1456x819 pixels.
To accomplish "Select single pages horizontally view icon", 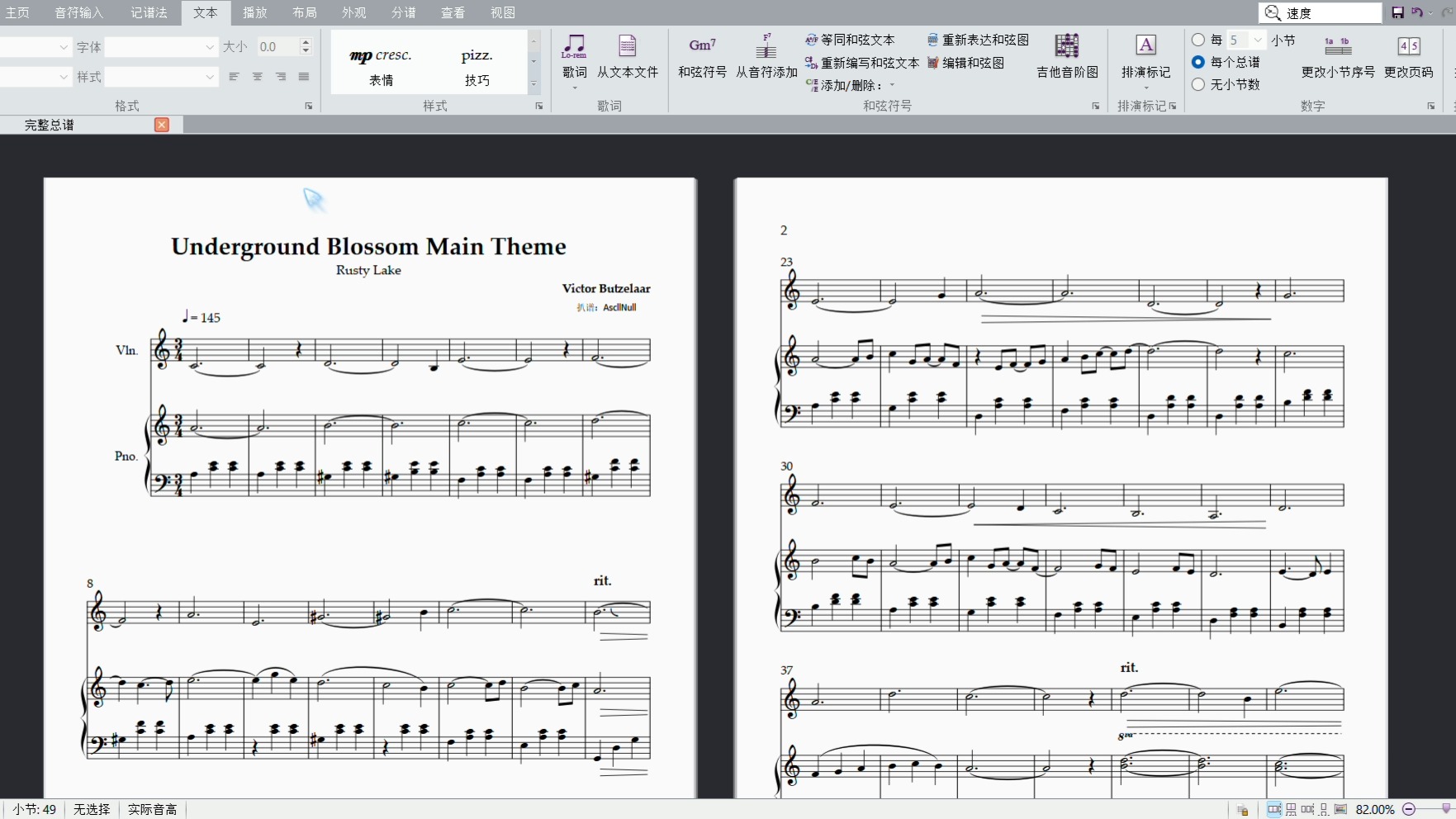I will click(1307, 810).
